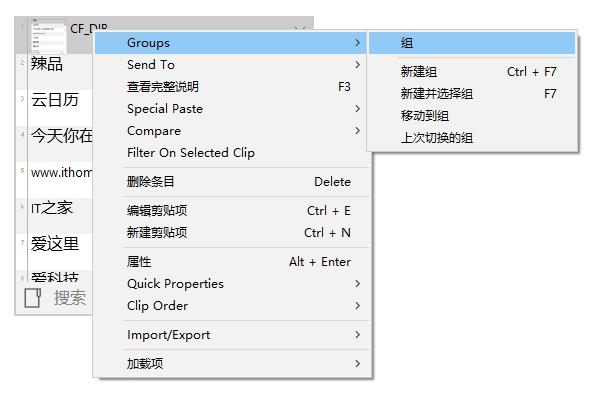596x396 pixels.
Task: Select 删除条目 to delete the clip
Action: [232, 182]
